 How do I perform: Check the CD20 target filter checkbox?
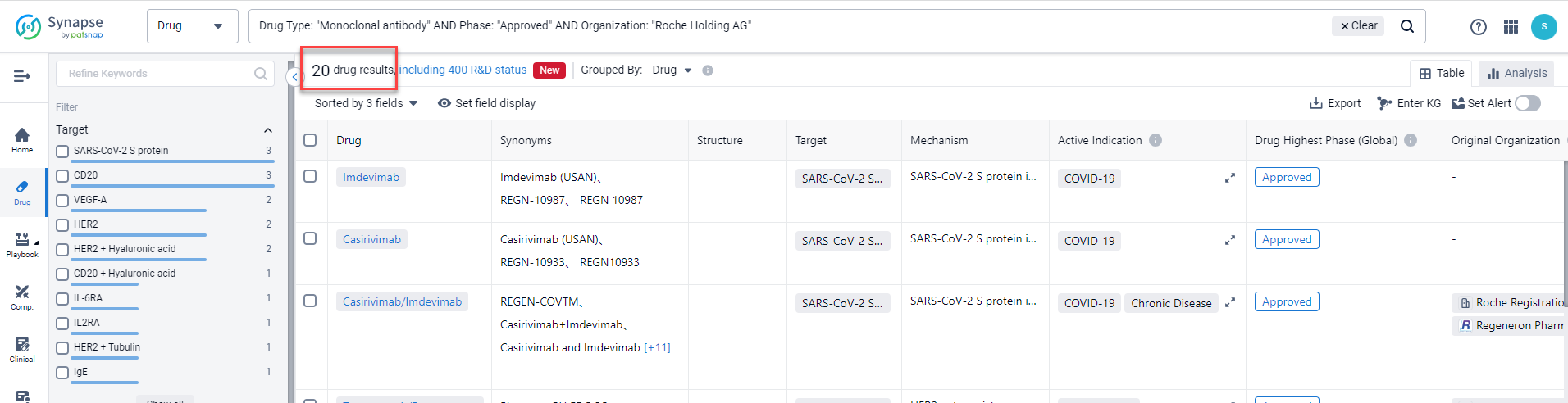point(62,176)
